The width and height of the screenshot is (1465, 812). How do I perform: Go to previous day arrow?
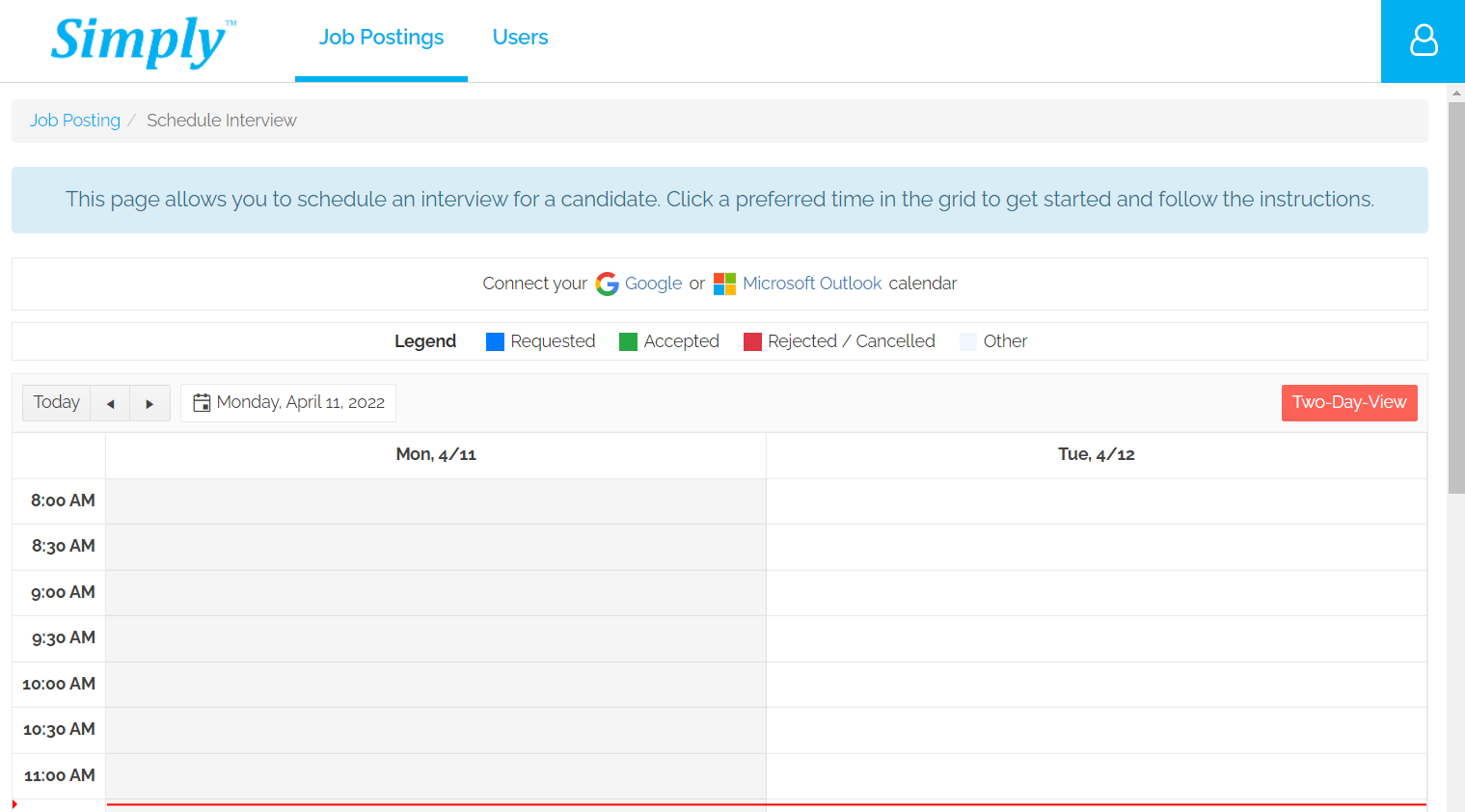110,403
